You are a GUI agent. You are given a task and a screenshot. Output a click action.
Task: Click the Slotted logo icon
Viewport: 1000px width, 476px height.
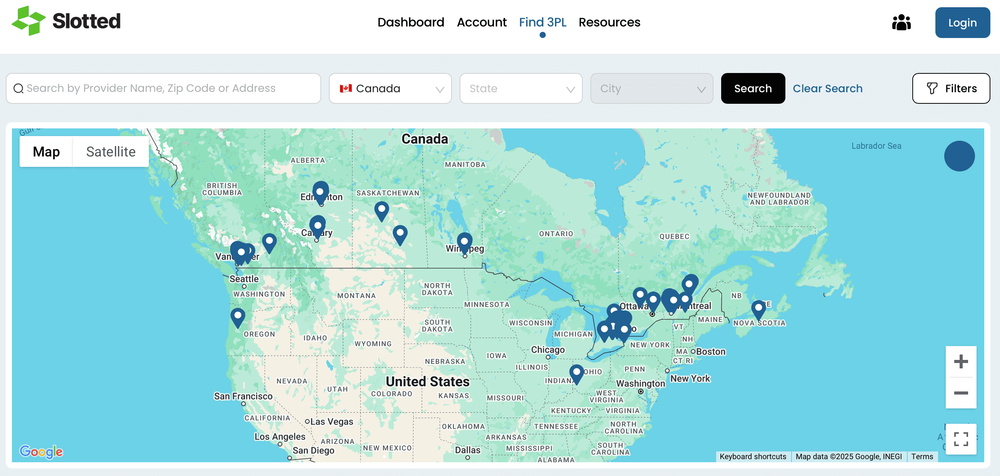[x=28, y=21]
